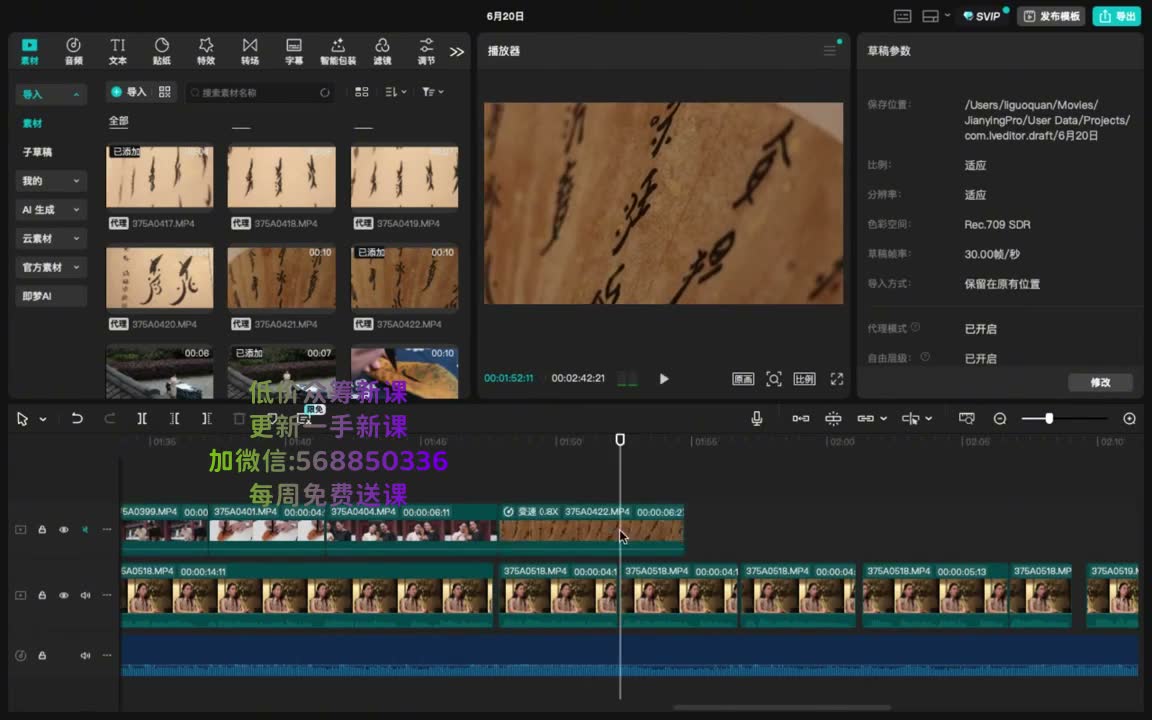Screen dimensions: 1152x720
Task: Open the selection tool dropdown arrow
Action: [43, 419]
